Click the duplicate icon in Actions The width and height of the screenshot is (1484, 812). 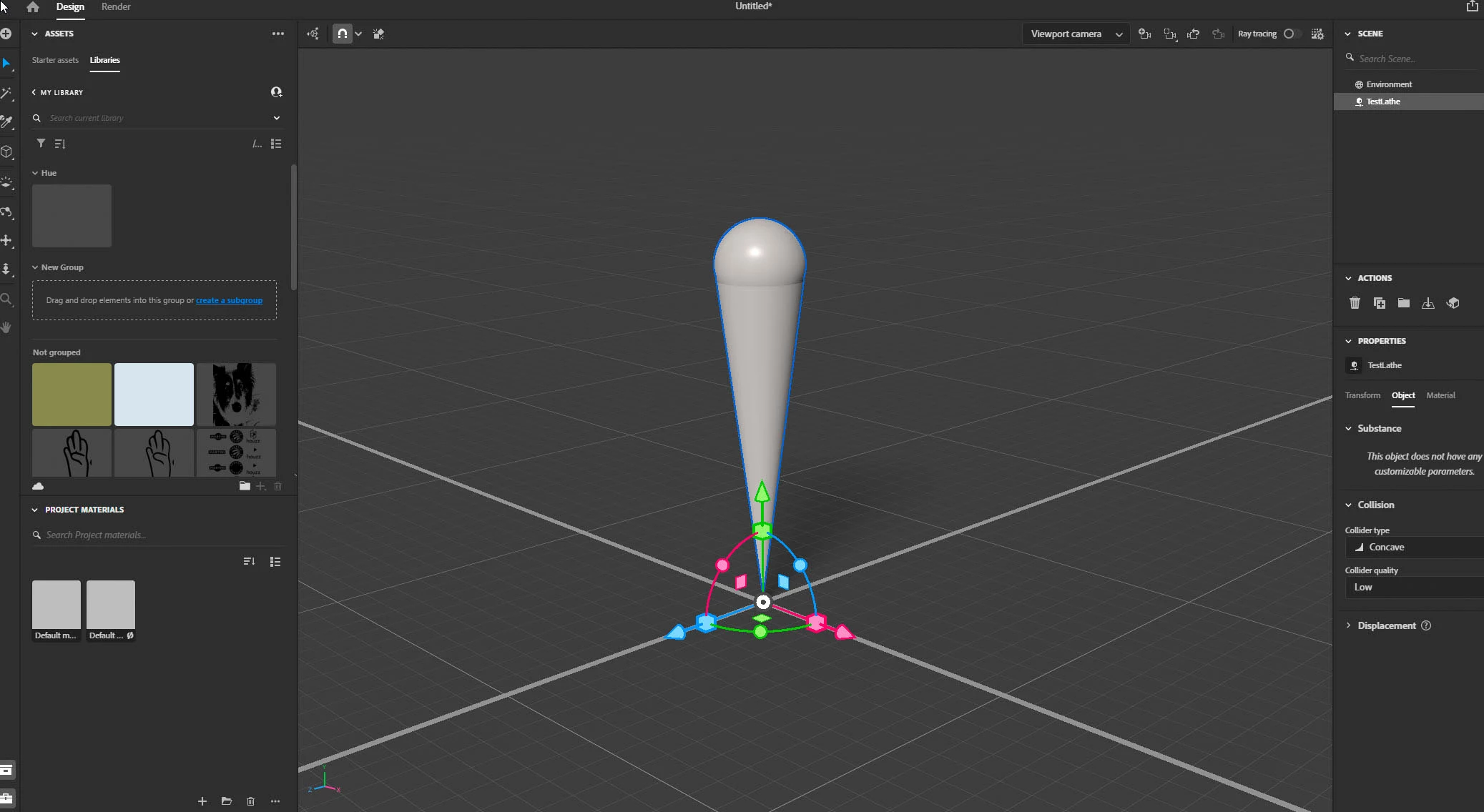click(x=1380, y=303)
